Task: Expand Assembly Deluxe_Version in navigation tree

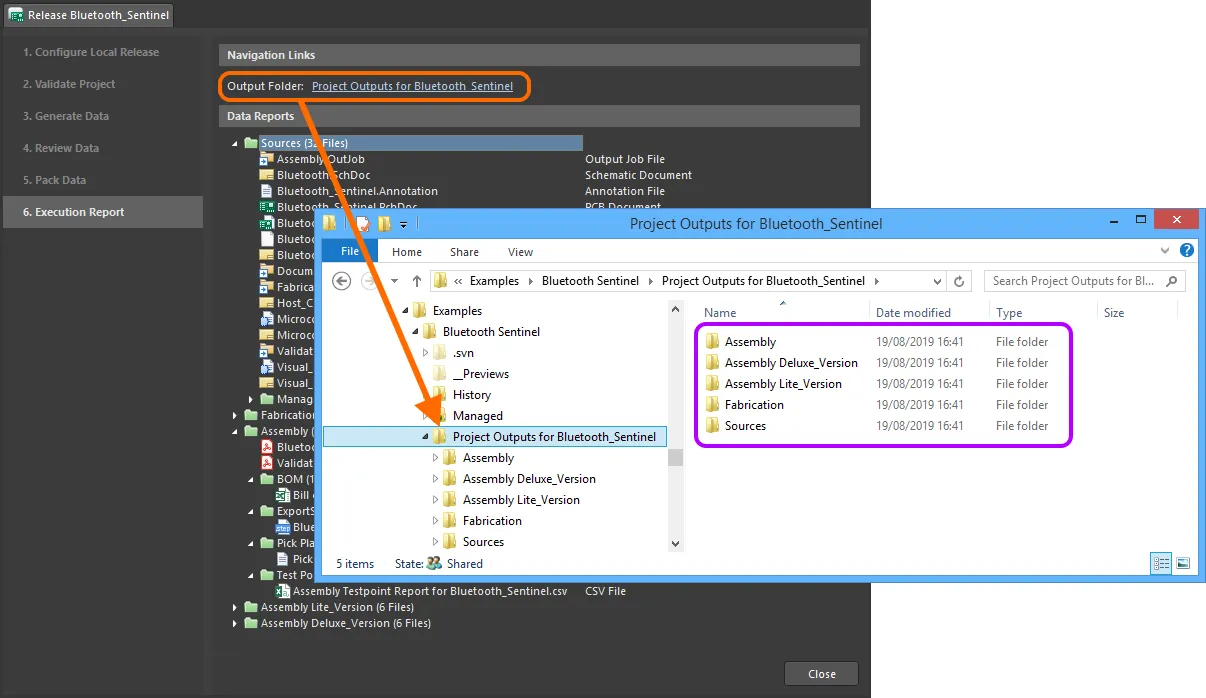Action: (x=436, y=479)
